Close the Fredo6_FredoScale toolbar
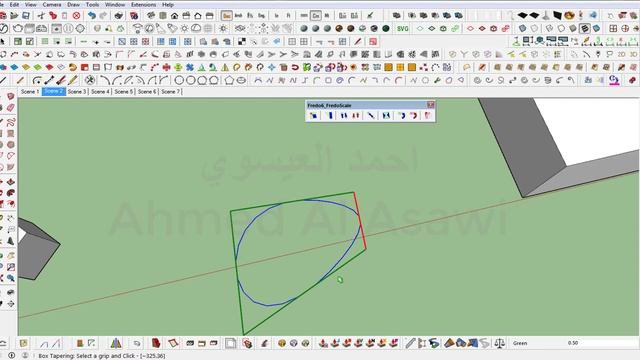Screen dimensions: 640x360 point(431,105)
